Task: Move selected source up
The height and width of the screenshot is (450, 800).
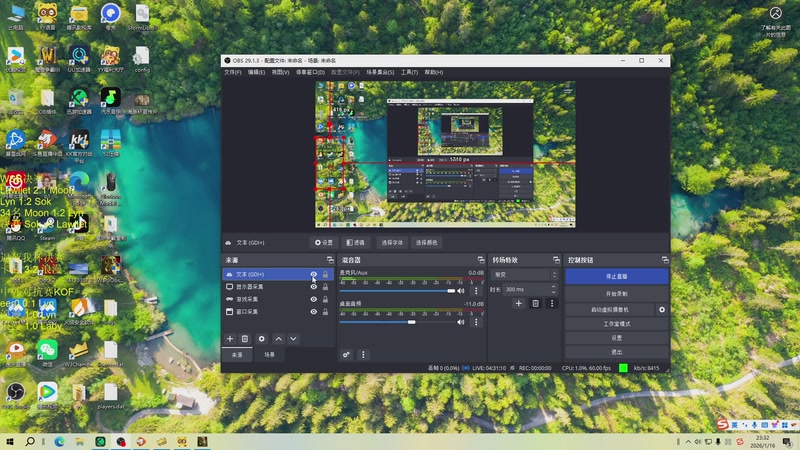Action: click(279, 339)
